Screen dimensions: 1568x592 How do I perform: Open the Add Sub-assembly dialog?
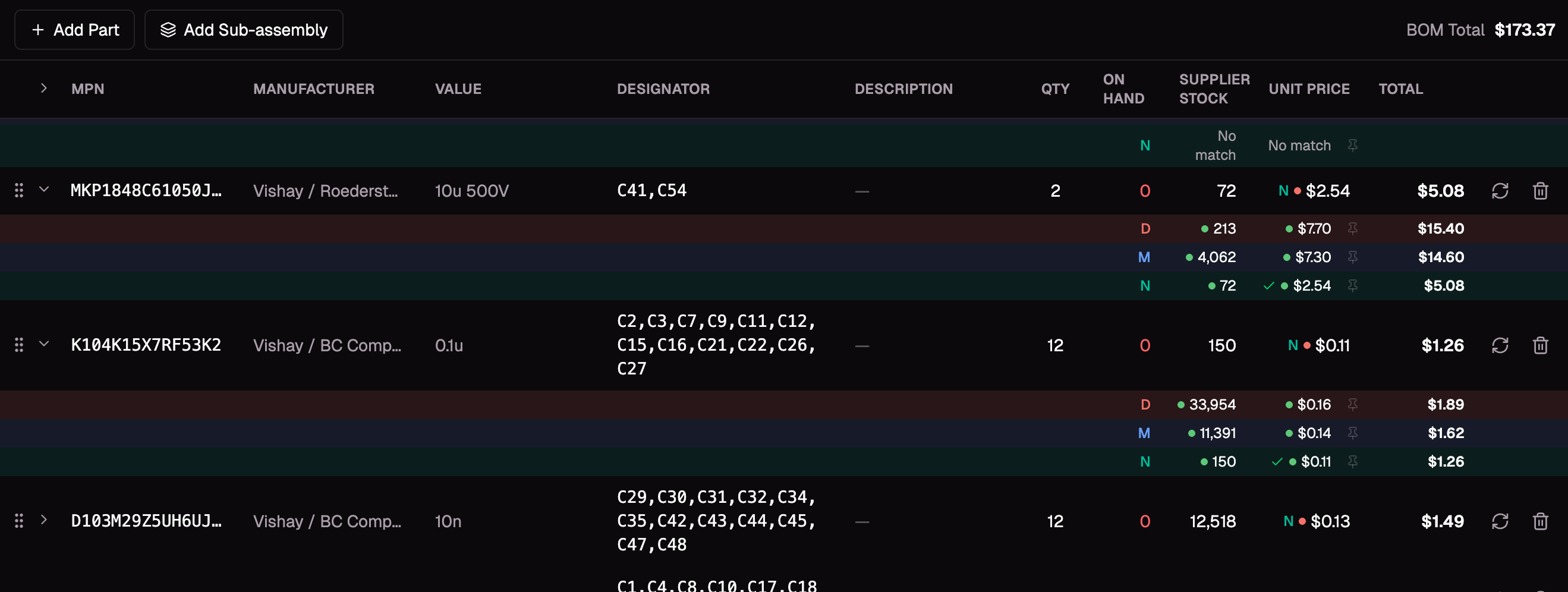(243, 29)
